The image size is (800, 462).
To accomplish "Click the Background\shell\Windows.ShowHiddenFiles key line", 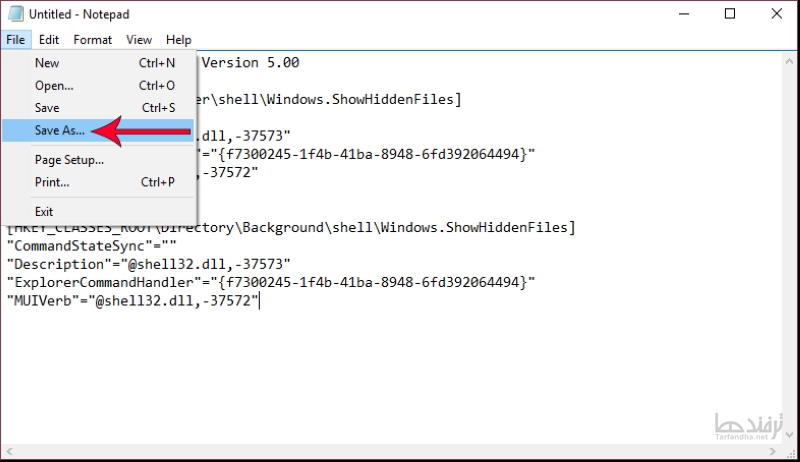I will [291, 227].
